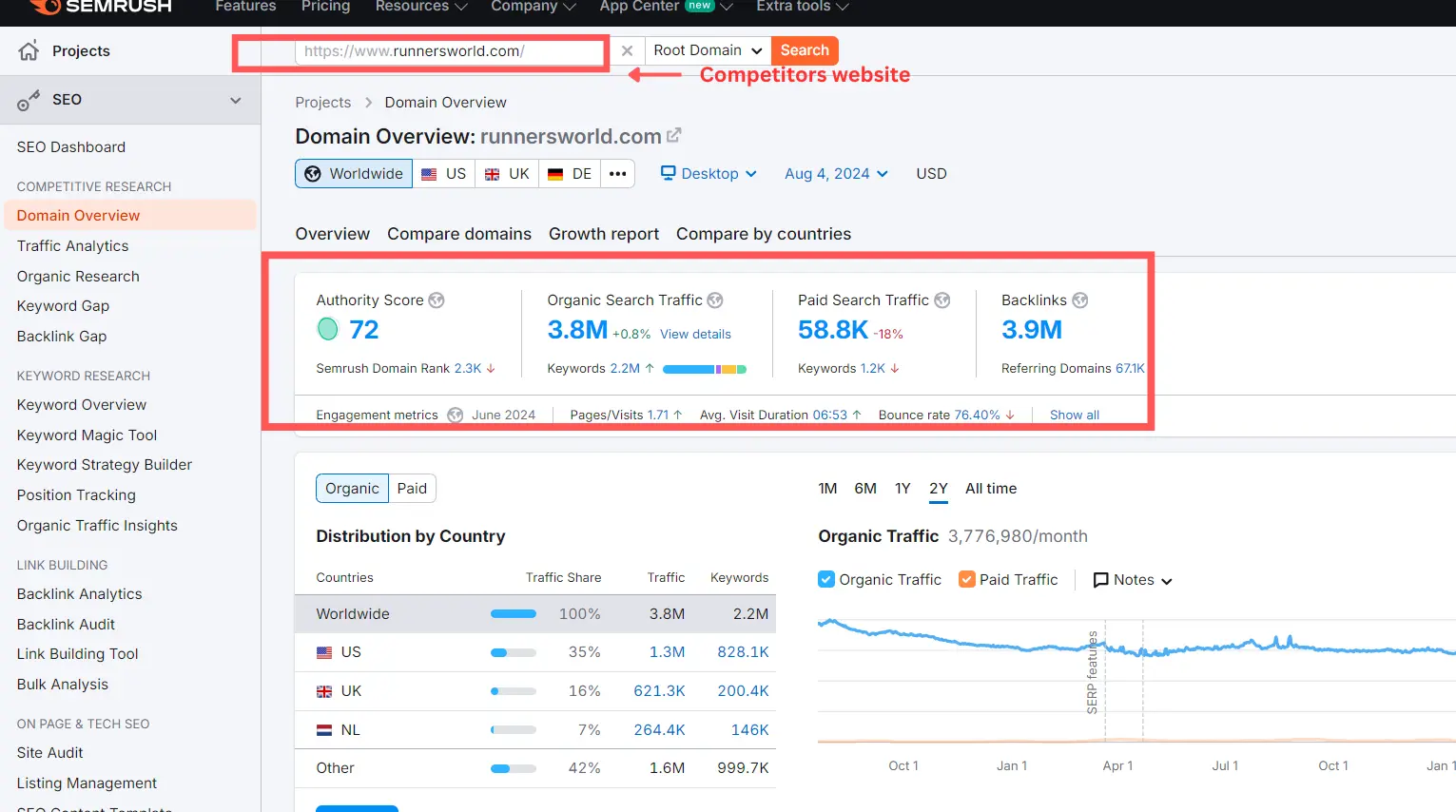Switch distribution view to Paid
This screenshot has height=812, width=1456.
(x=413, y=488)
